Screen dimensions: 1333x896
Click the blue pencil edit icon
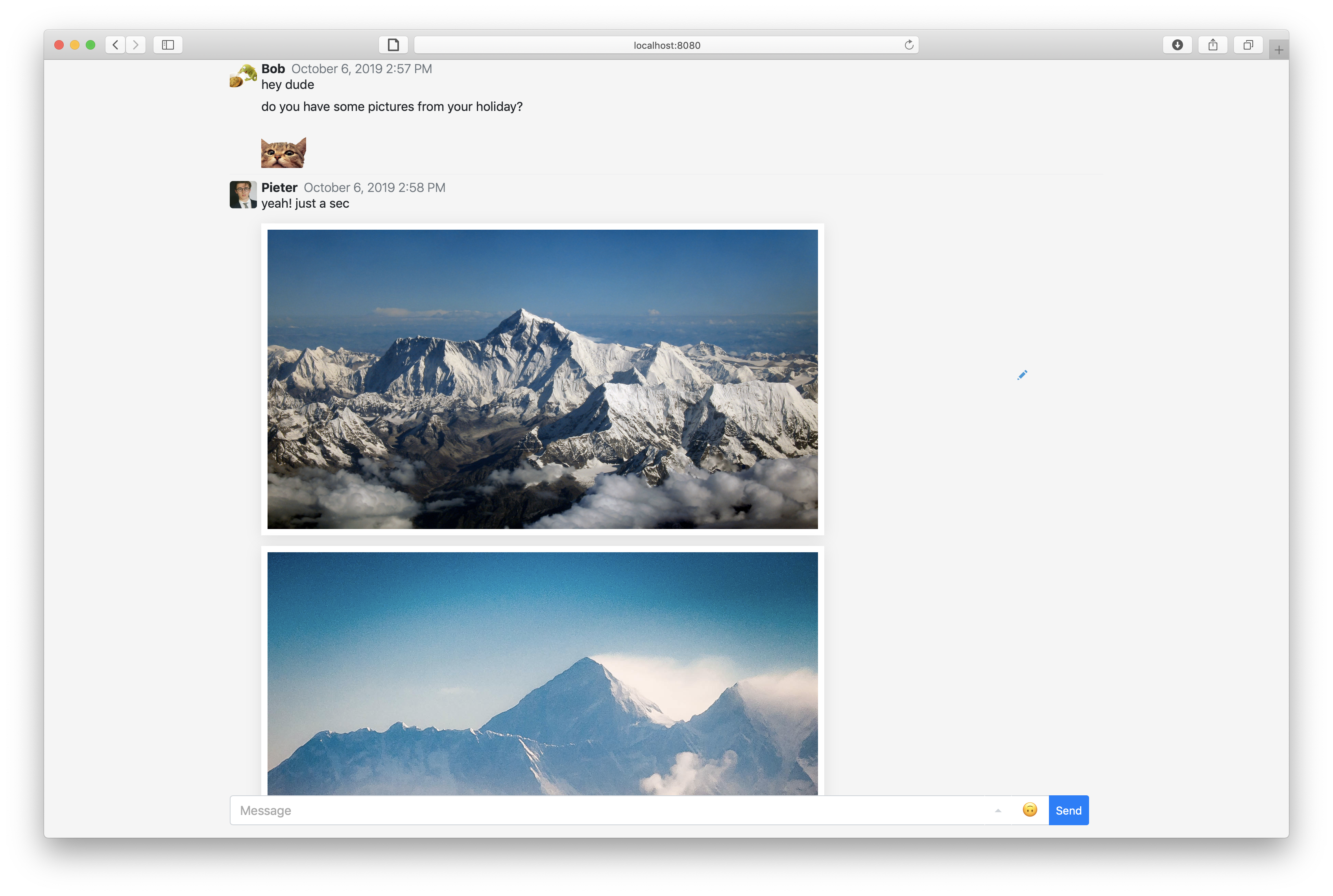coord(1022,375)
